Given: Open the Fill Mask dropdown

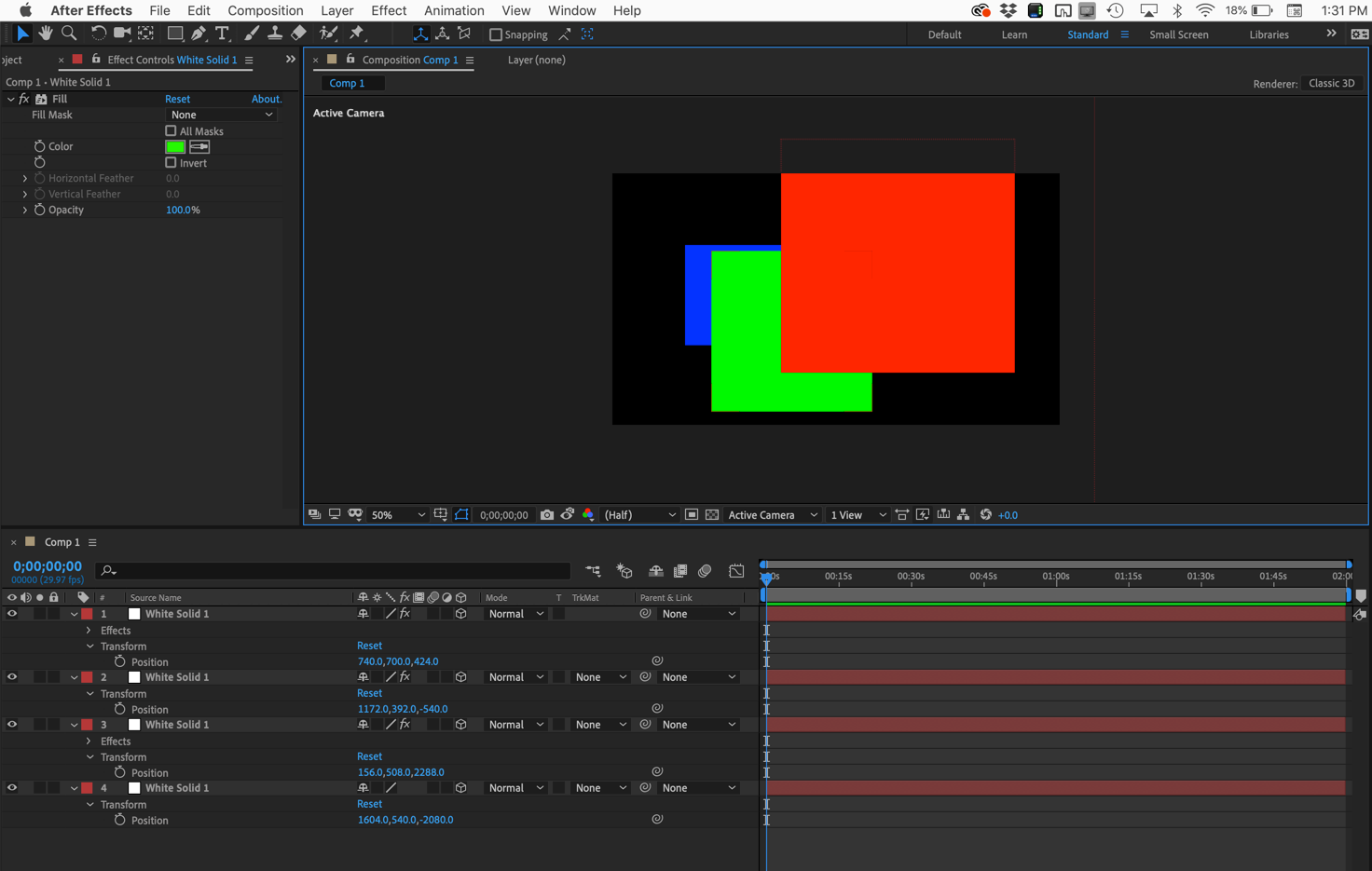Looking at the screenshot, I should click(221, 115).
